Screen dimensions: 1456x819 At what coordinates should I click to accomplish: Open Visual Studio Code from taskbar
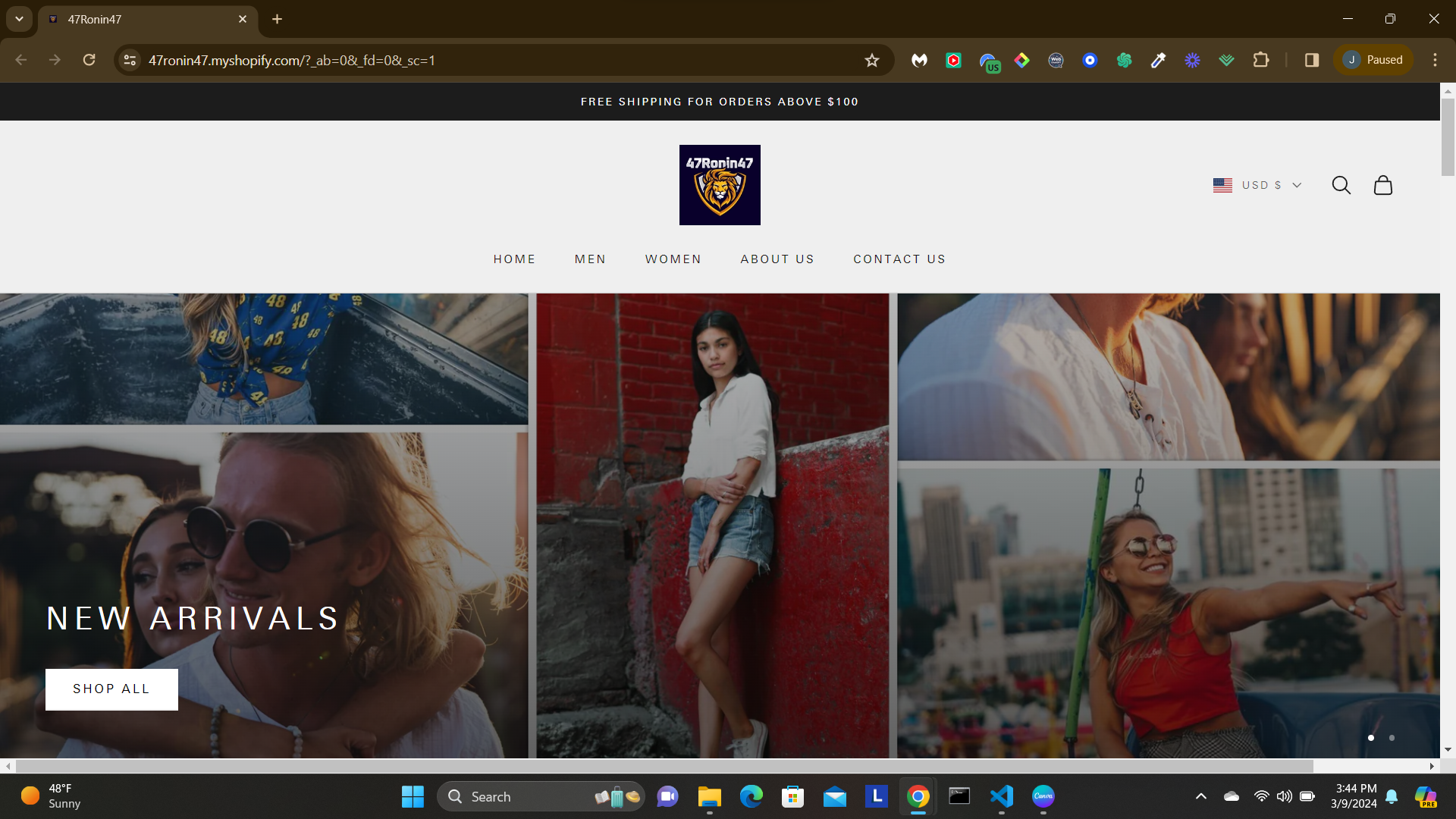pyautogui.click(x=1001, y=797)
